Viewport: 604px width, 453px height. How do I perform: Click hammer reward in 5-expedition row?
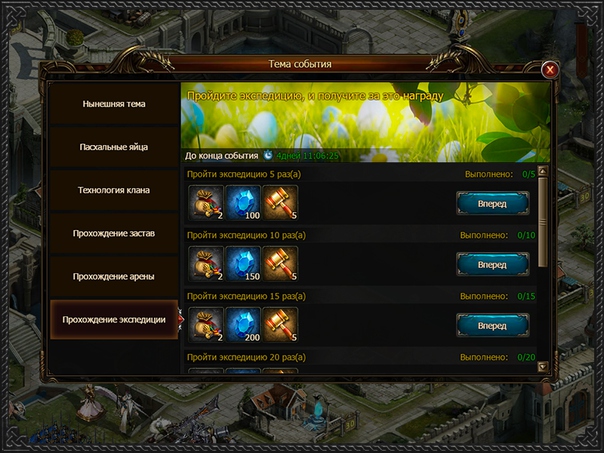(x=280, y=203)
